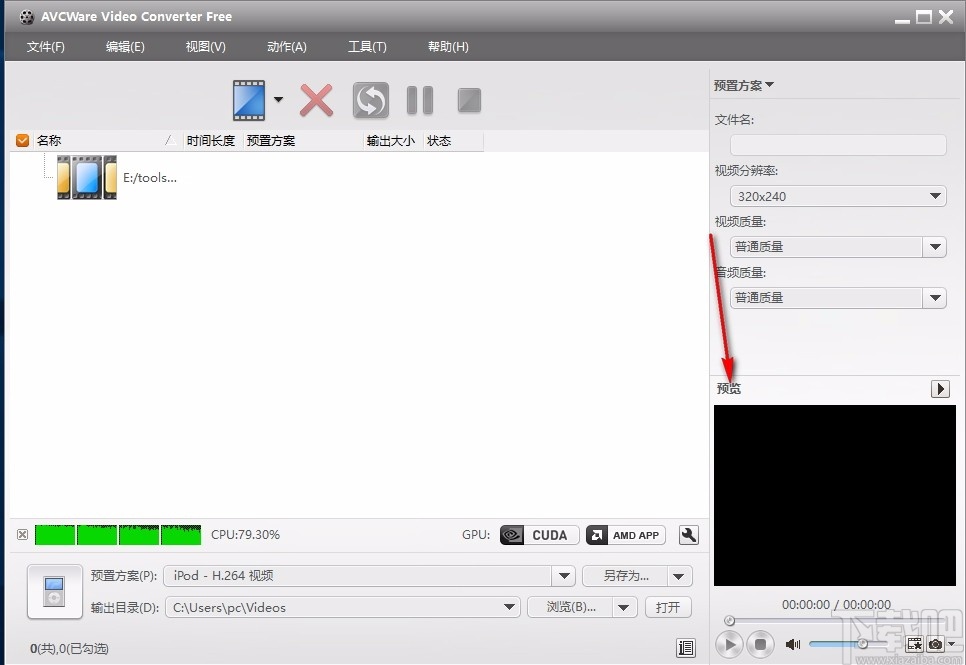Click the 打开 button to open output directory
Image resolution: width=966 pixels, height=665 pixels.
point(667,607)
